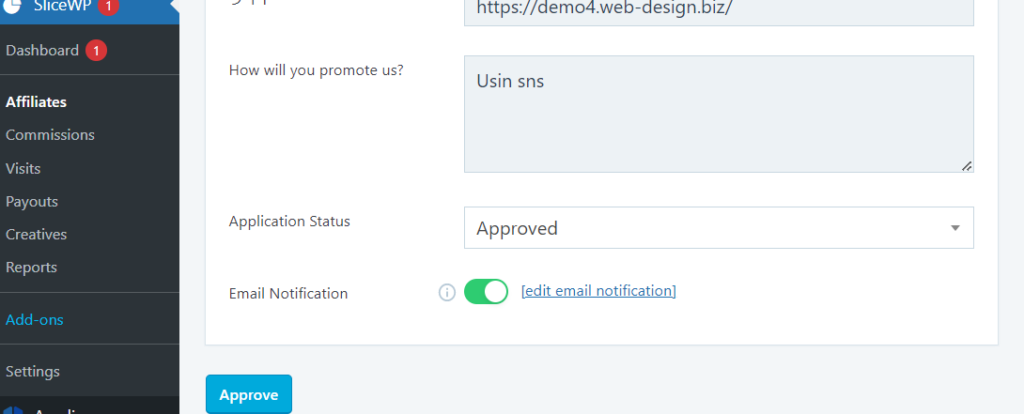Open the Payouts section
The height and width of the screenshot is (414, 1024).
click(x=32, y=202)
